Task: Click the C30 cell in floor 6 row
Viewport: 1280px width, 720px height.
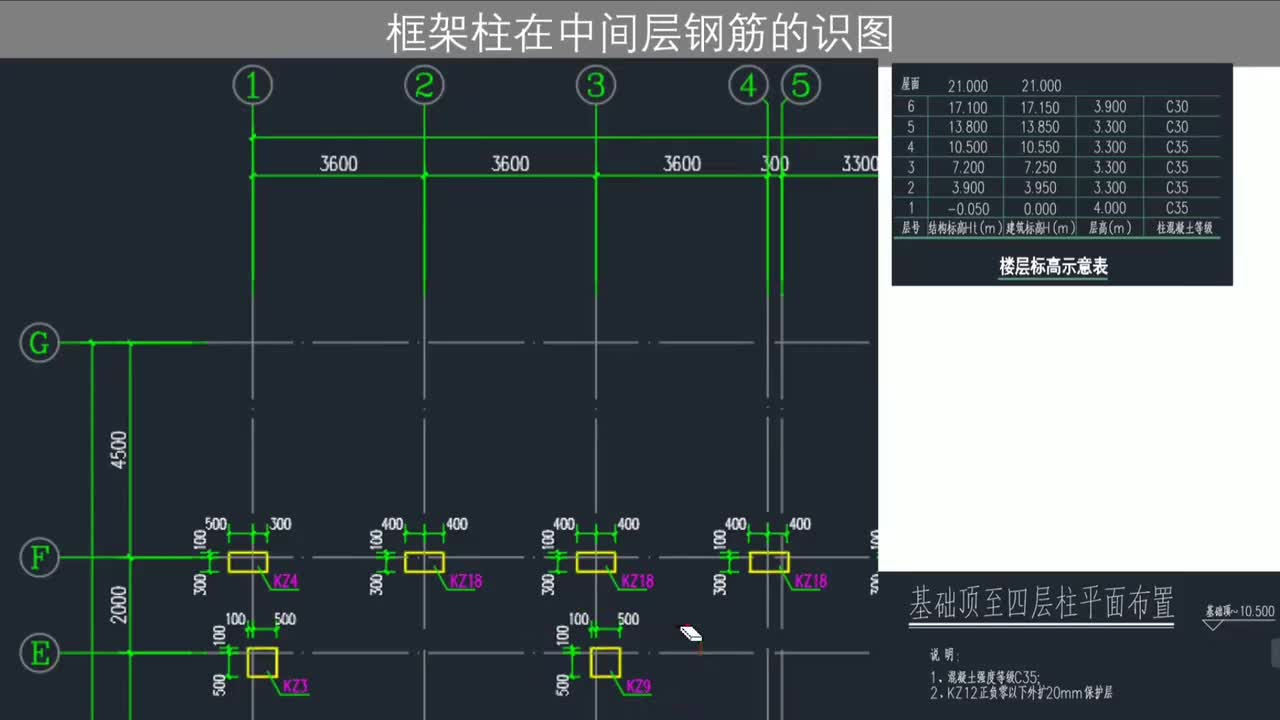Action: [1177, 107]
